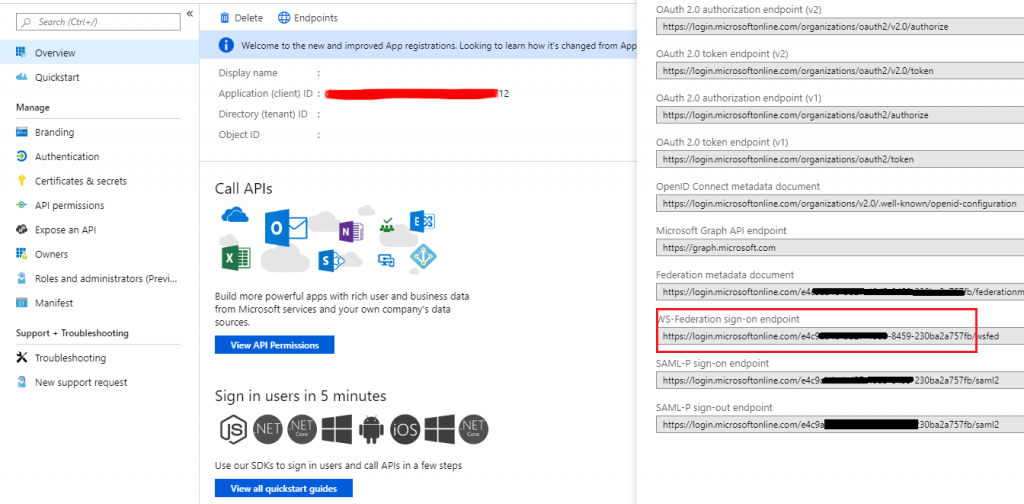Click the SharePoint icon
Screen dimensions: 1024x504
click(331, 260)
